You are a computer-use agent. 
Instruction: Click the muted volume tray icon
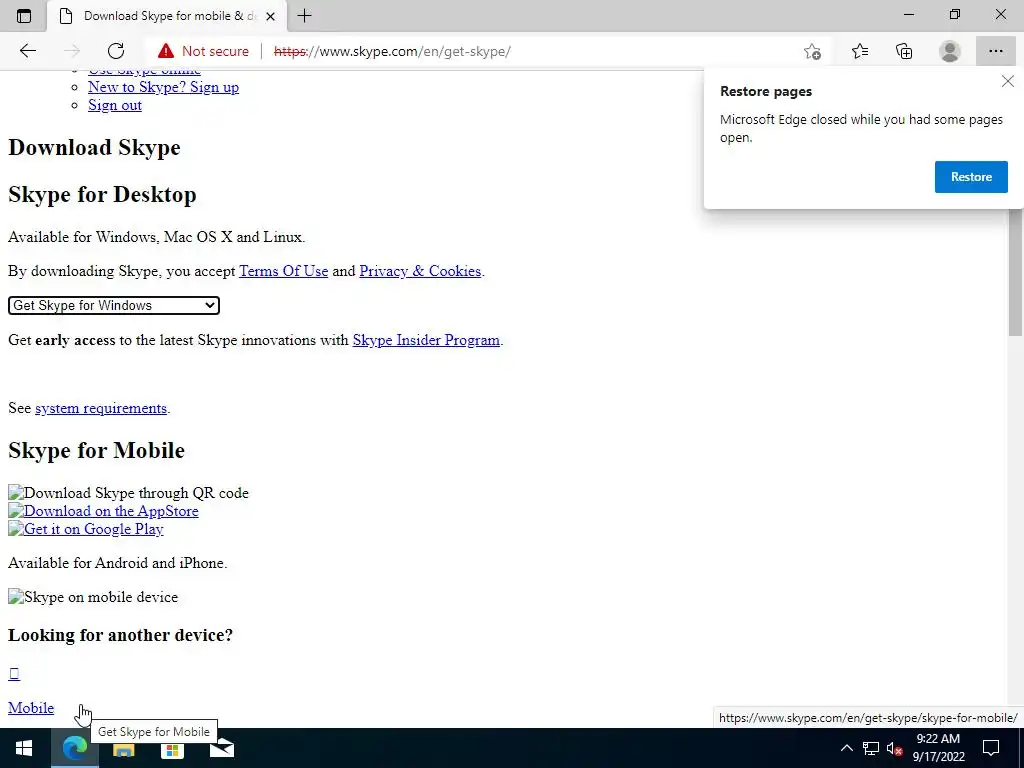[894, 748]
